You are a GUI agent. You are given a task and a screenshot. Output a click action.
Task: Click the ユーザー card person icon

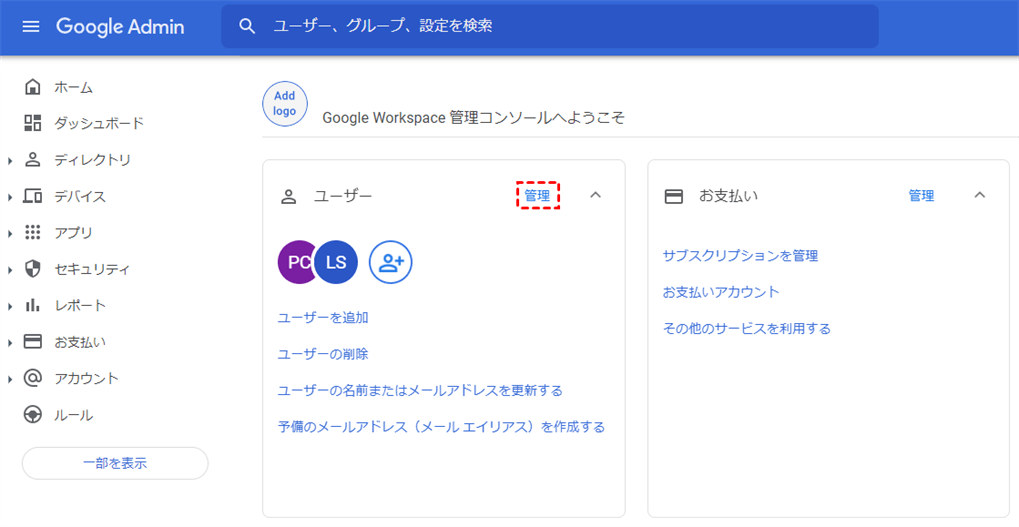pos(289,196)
